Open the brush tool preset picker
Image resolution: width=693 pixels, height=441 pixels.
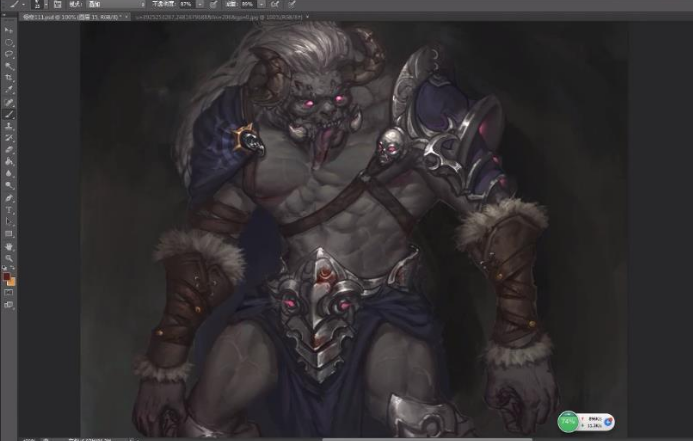[17, 4]
